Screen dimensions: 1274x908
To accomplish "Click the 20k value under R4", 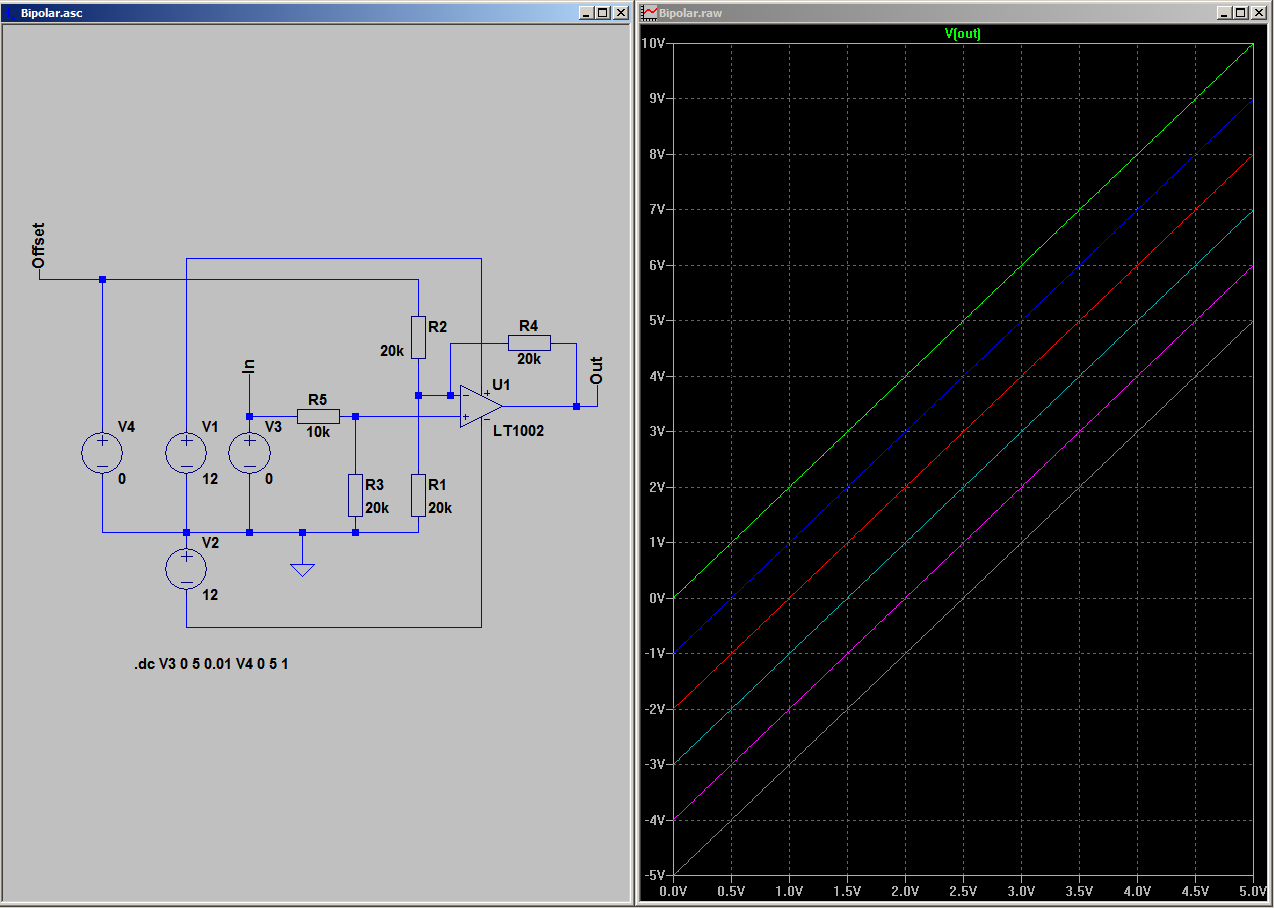I will 529,359.
